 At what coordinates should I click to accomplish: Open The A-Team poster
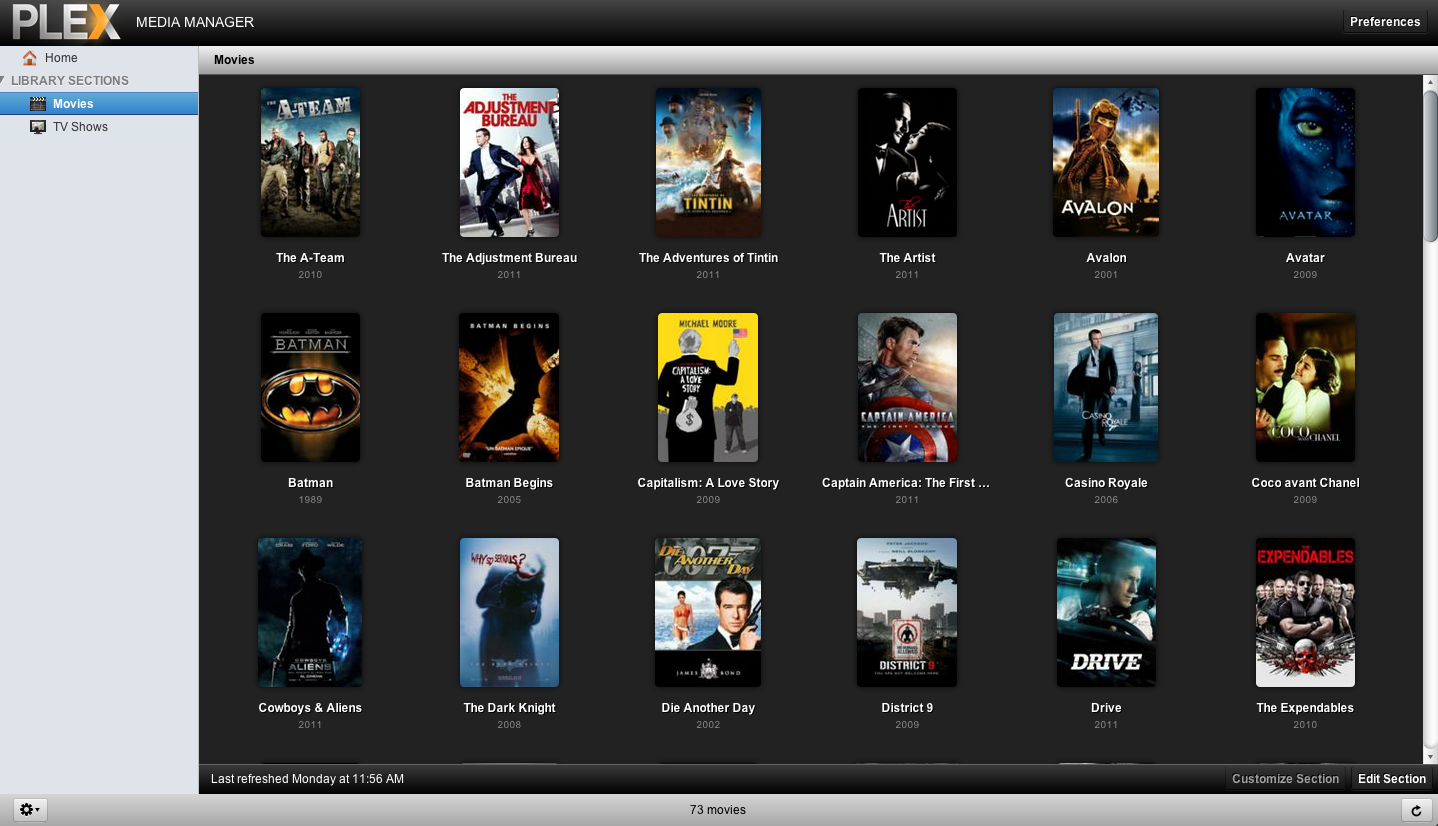(310, 162)
